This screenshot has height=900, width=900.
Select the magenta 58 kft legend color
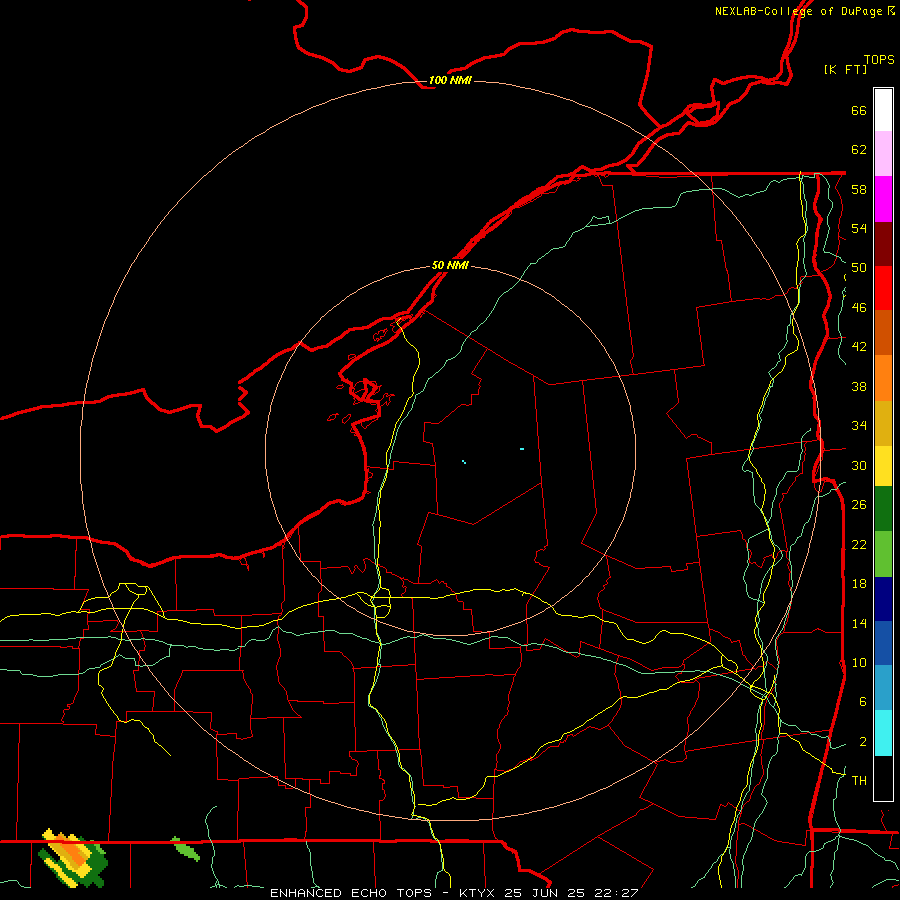click(883, 199)
